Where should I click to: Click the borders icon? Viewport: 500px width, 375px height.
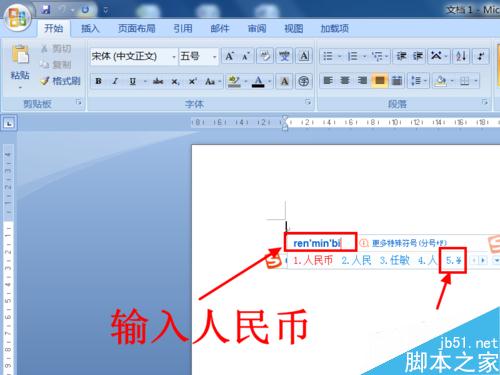coord(465,81)
